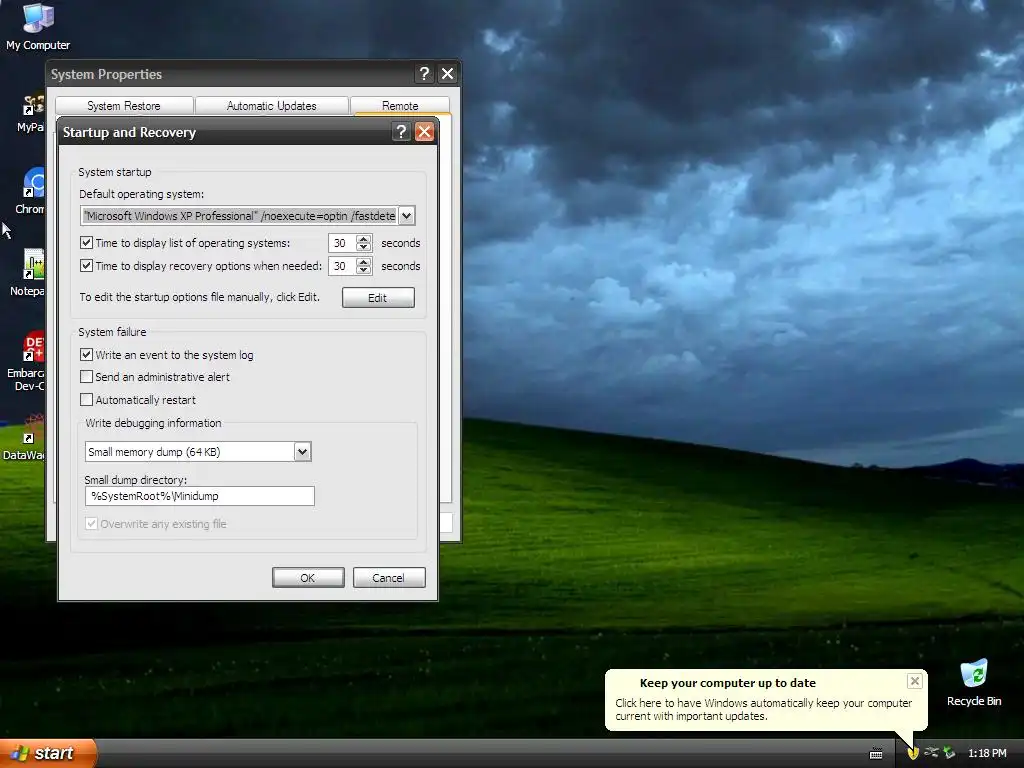
Task: Click the help button in System Properties title bar
Action: click(x=424, y=74)
